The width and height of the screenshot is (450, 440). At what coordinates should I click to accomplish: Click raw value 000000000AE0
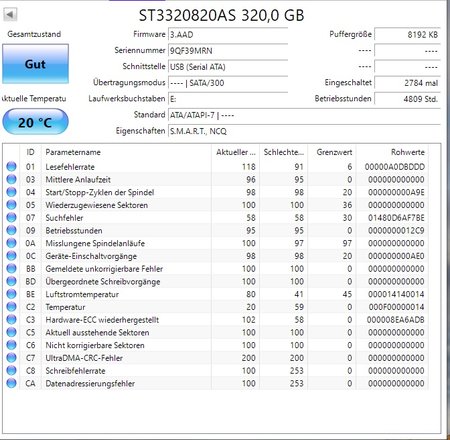tap(396, 256)
